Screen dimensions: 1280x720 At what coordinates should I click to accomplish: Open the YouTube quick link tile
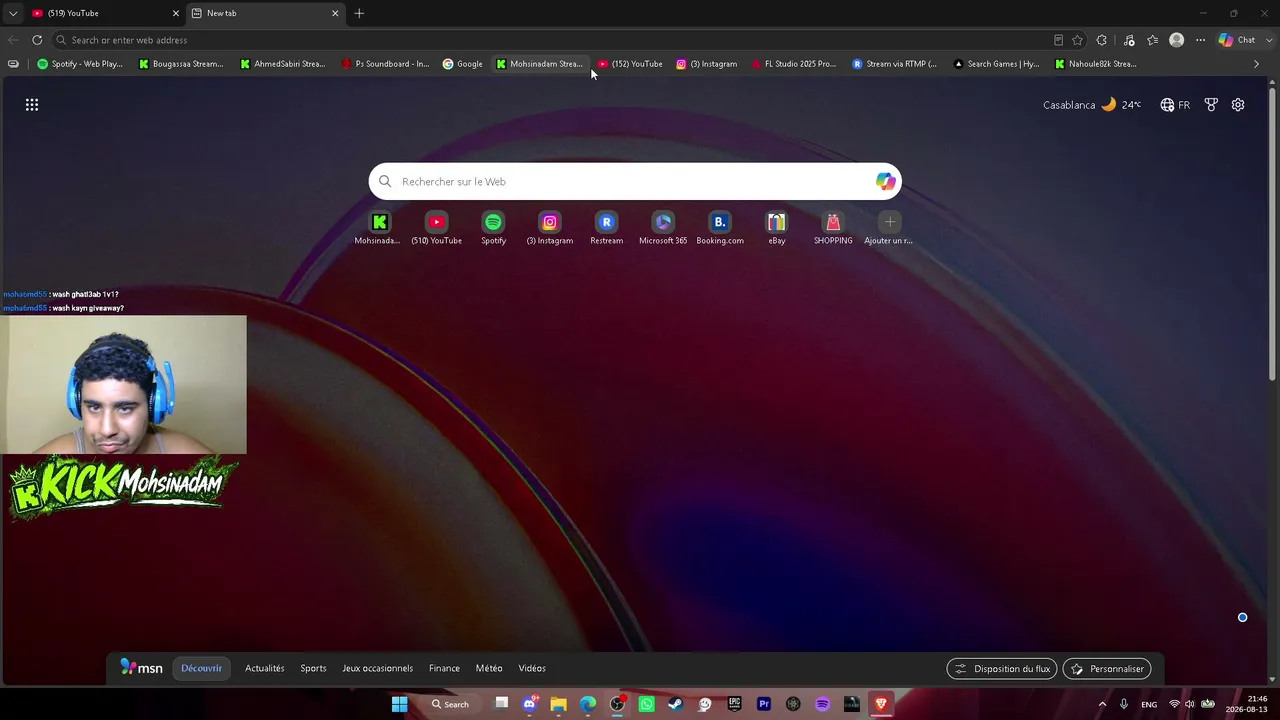pyautogui.click(x=436, y=227)
